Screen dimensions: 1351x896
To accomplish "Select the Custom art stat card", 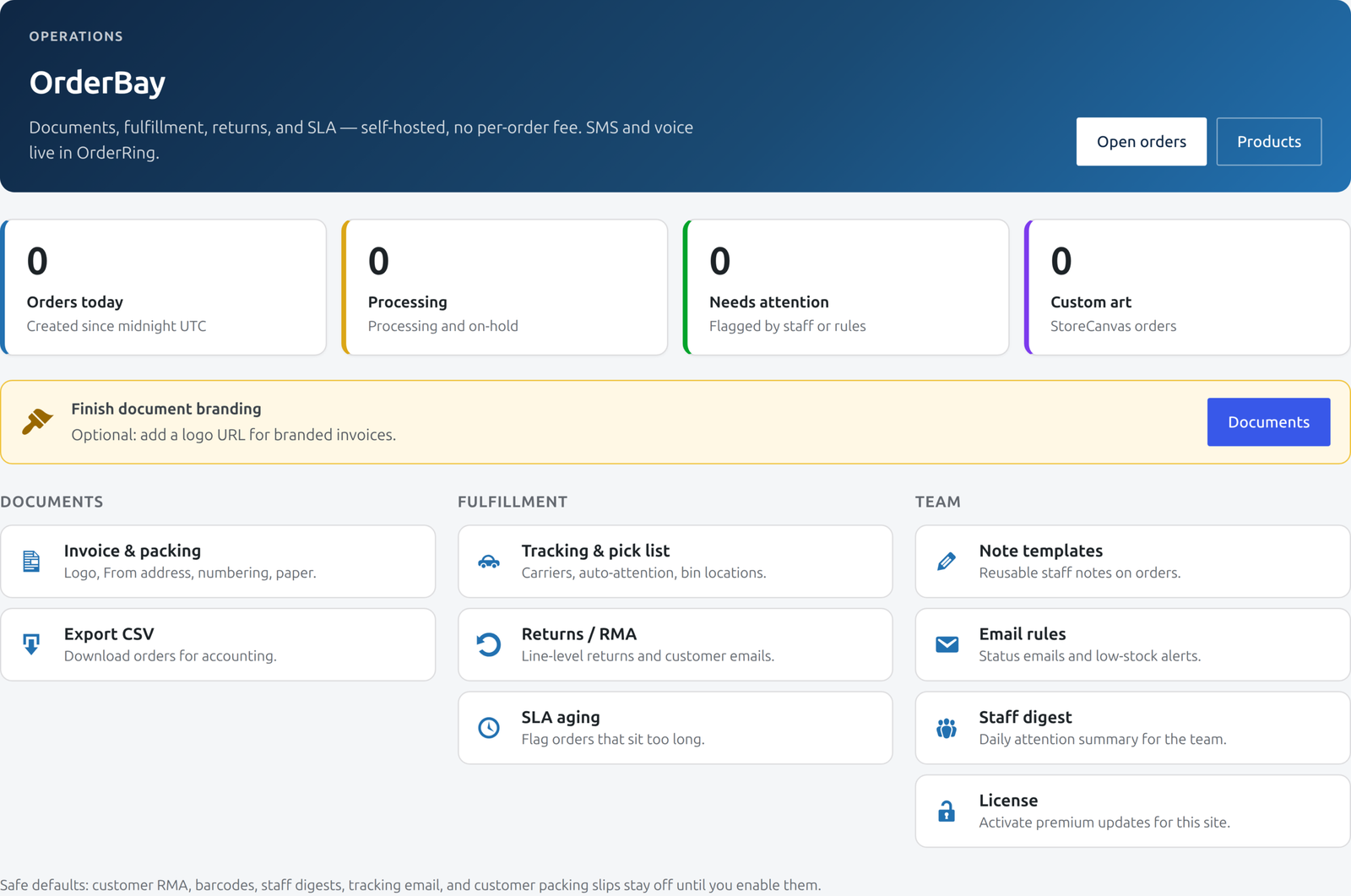I will (1187, 287).
